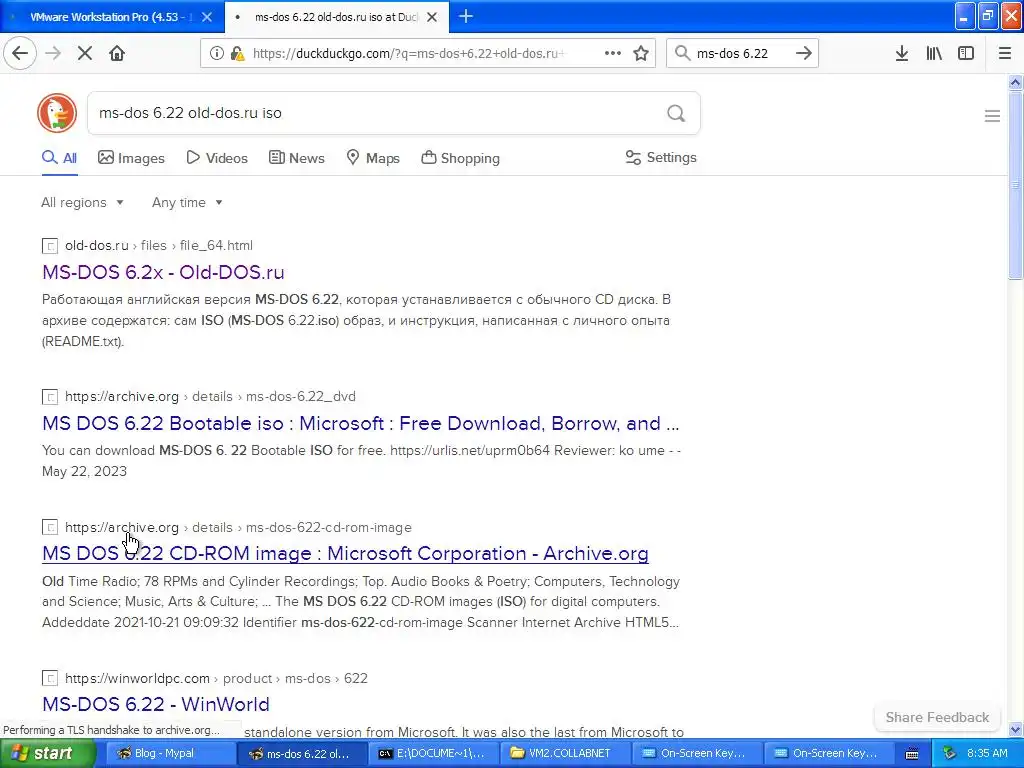Select the All search category tab
Image resolution: width=1024 pixels, height=768 pixels.
[59, 158]
